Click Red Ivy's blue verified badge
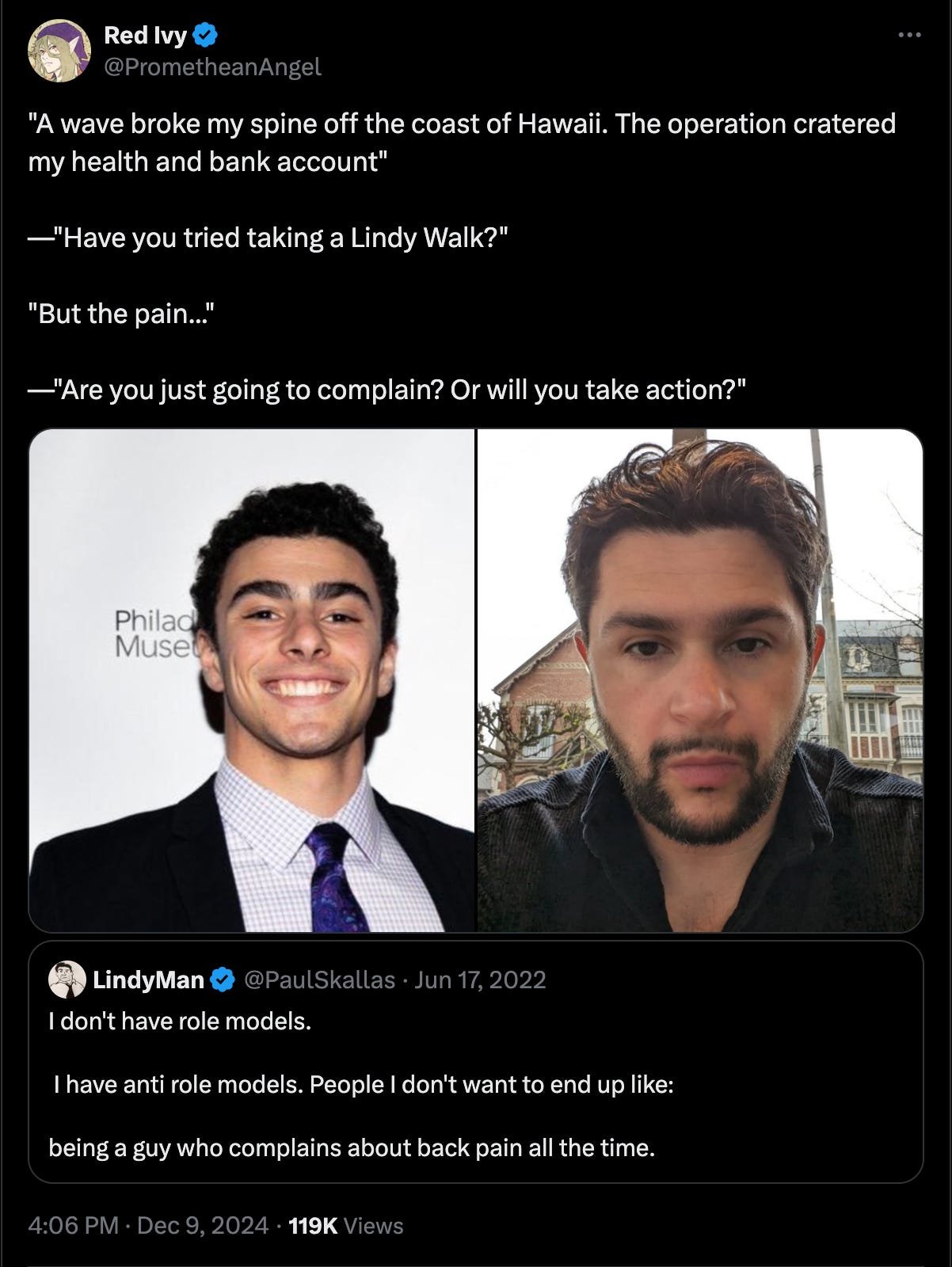Image resolution: width=952 pixels, height=1267 pixels. 205,35
